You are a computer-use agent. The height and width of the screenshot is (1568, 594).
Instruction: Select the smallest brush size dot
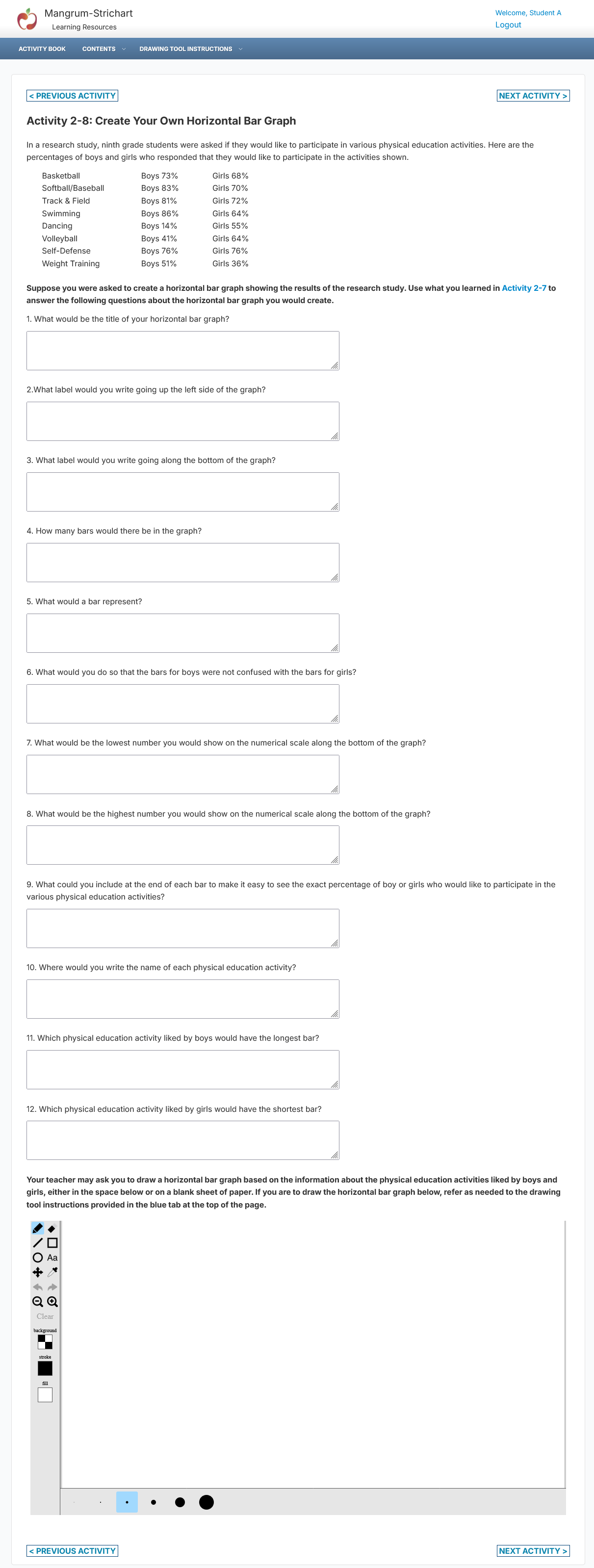tap(74, 1502)
